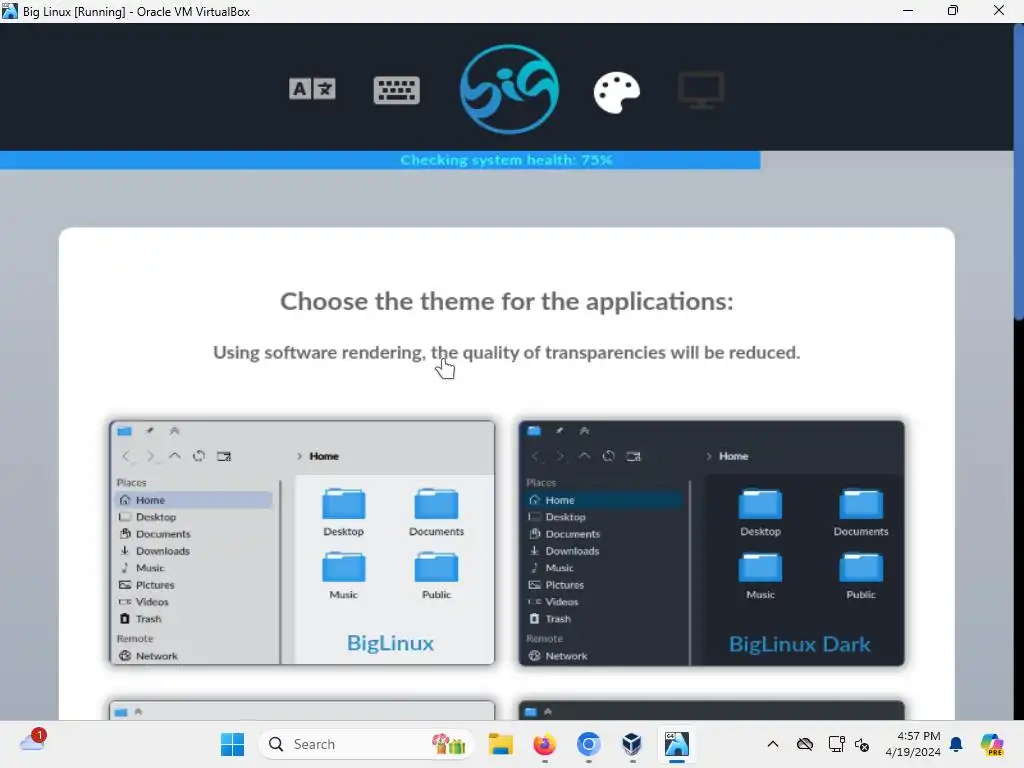
Task: Click the 'Choose the theme for the applications:' heading
Action: [507, 302]
